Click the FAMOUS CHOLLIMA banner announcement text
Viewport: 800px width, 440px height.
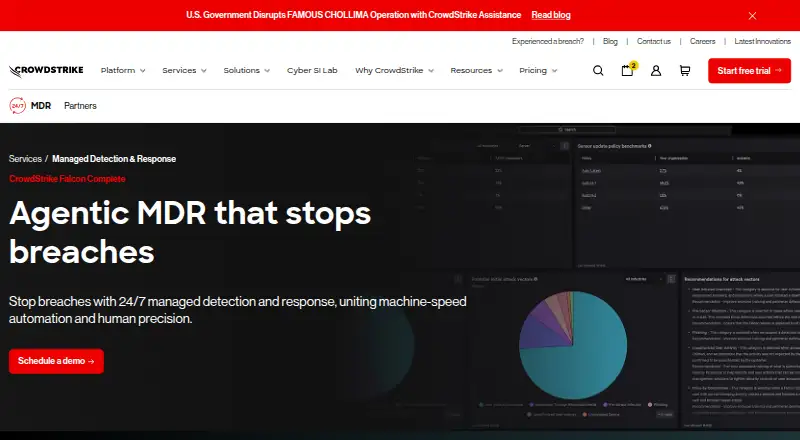pos(354,15)
